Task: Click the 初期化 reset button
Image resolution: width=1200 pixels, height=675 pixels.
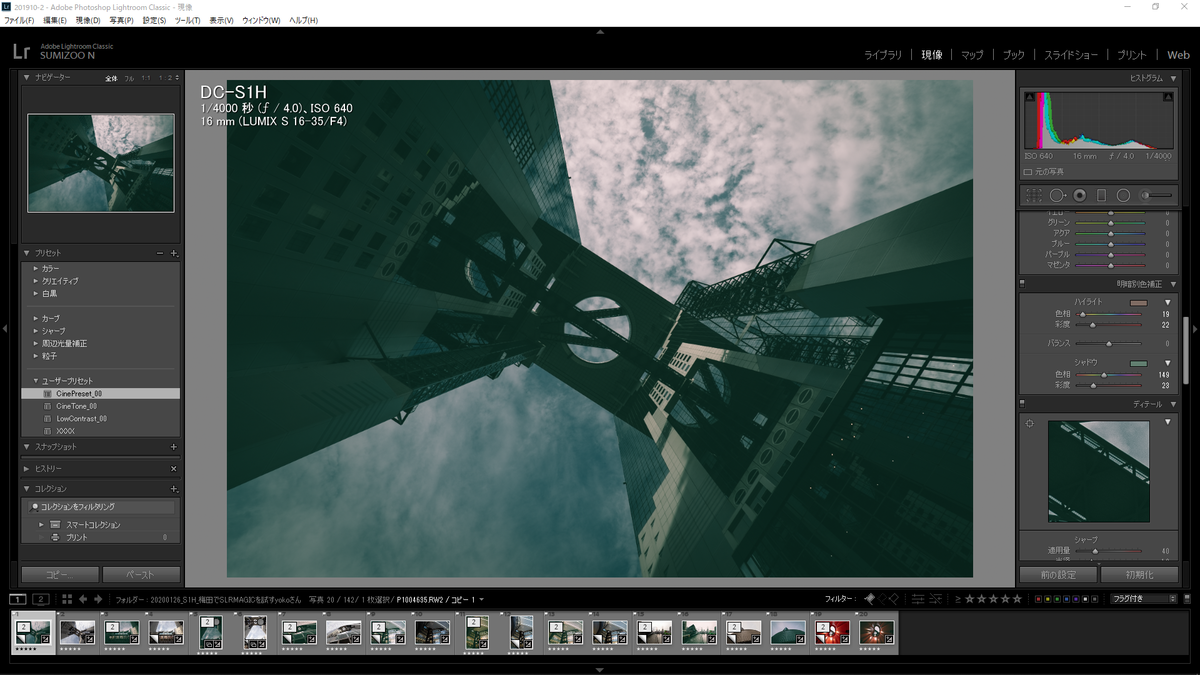Action: [x=1139, y=575]
